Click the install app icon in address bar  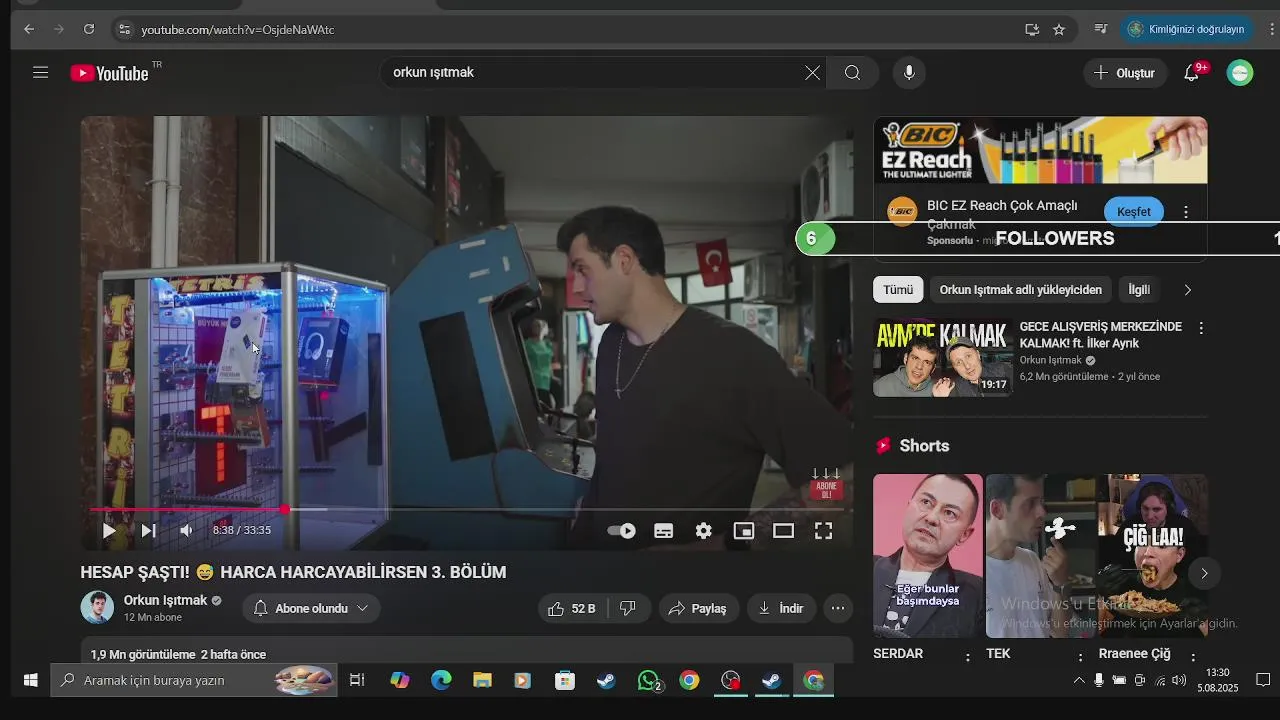pos(1032,29)
